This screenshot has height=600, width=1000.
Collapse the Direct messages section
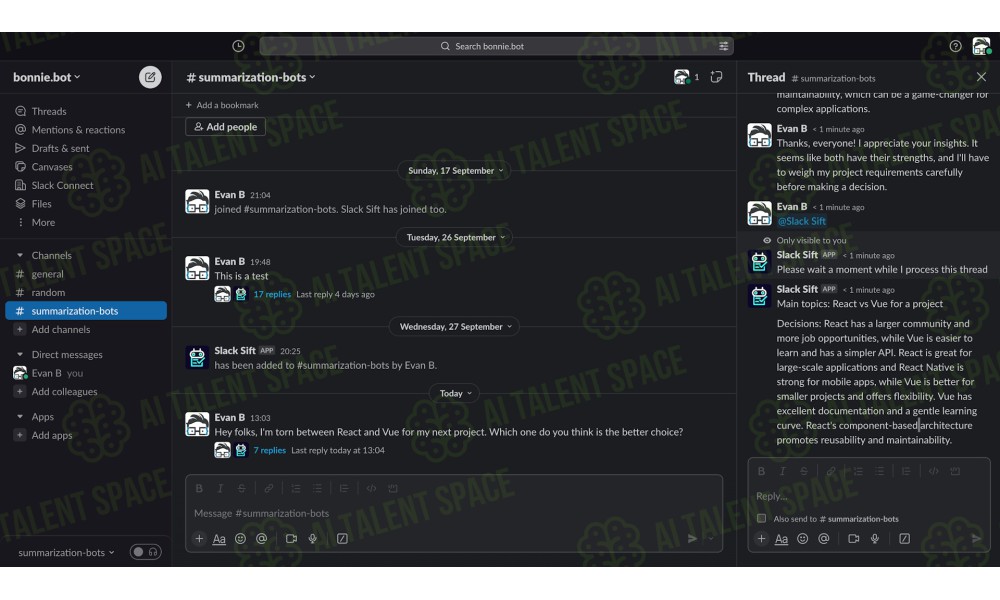tap(20, 354)
